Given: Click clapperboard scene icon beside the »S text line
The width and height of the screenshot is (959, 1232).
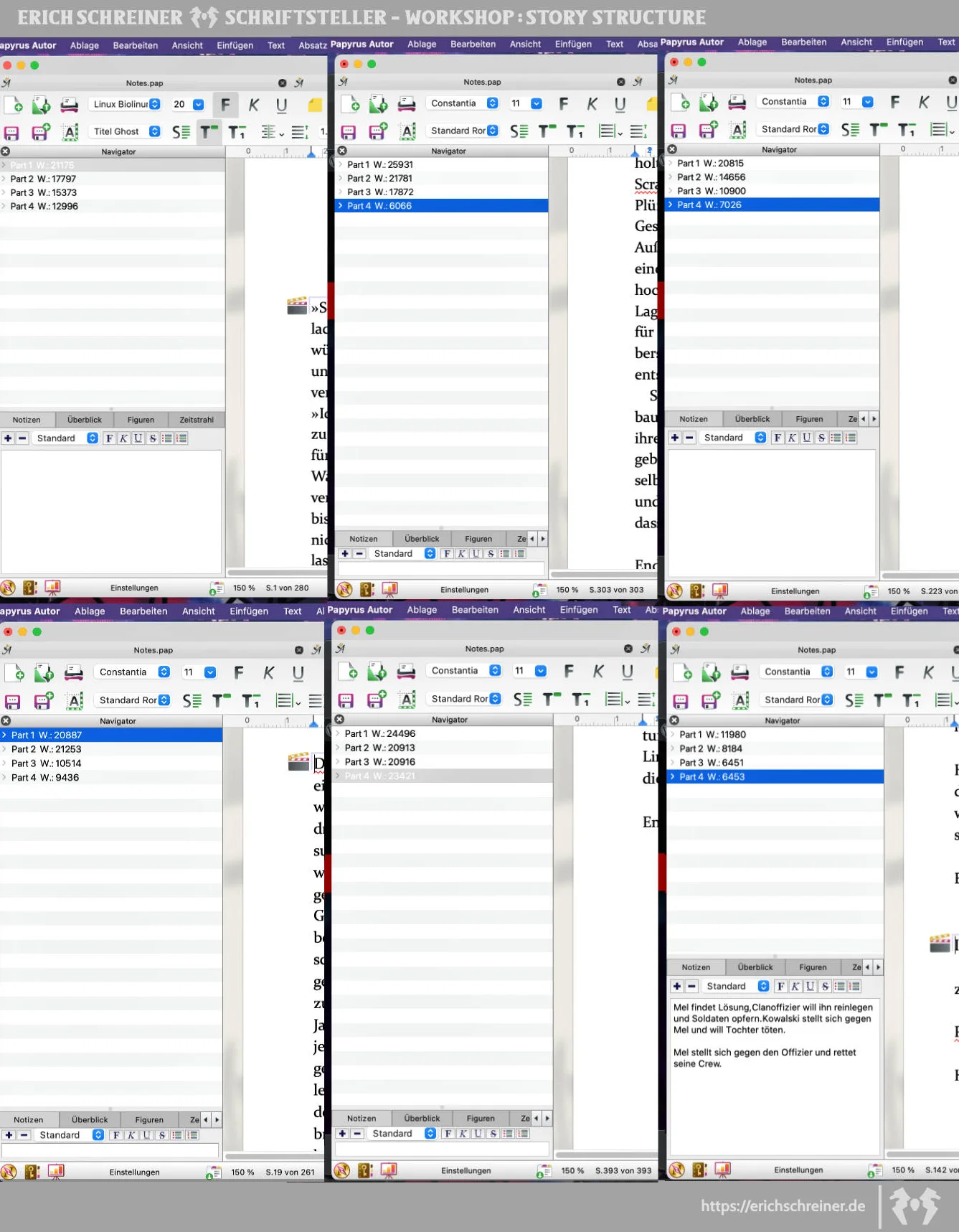Looking at the screenshot, I should (x=297, y=306).
